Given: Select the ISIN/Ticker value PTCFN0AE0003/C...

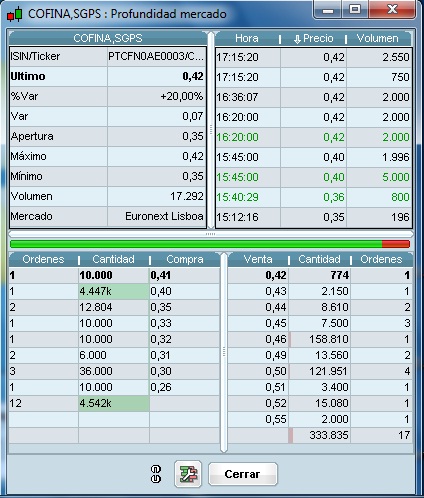Looking at the screenshot, I should tap(156, 56).
